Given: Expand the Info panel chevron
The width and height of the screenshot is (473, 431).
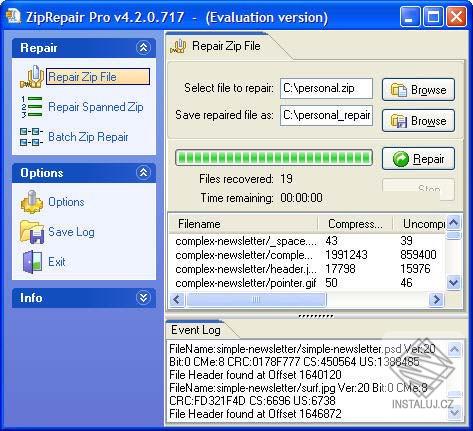Looking at the screenshot, I should click(x=143, y=298).
